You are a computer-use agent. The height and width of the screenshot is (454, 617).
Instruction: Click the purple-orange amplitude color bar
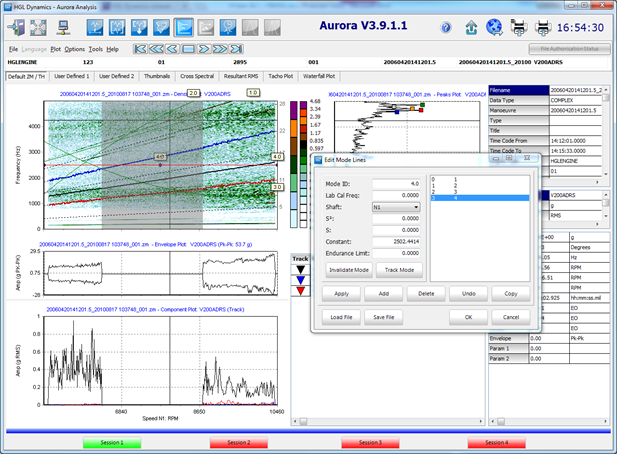(x=294, y=164)
